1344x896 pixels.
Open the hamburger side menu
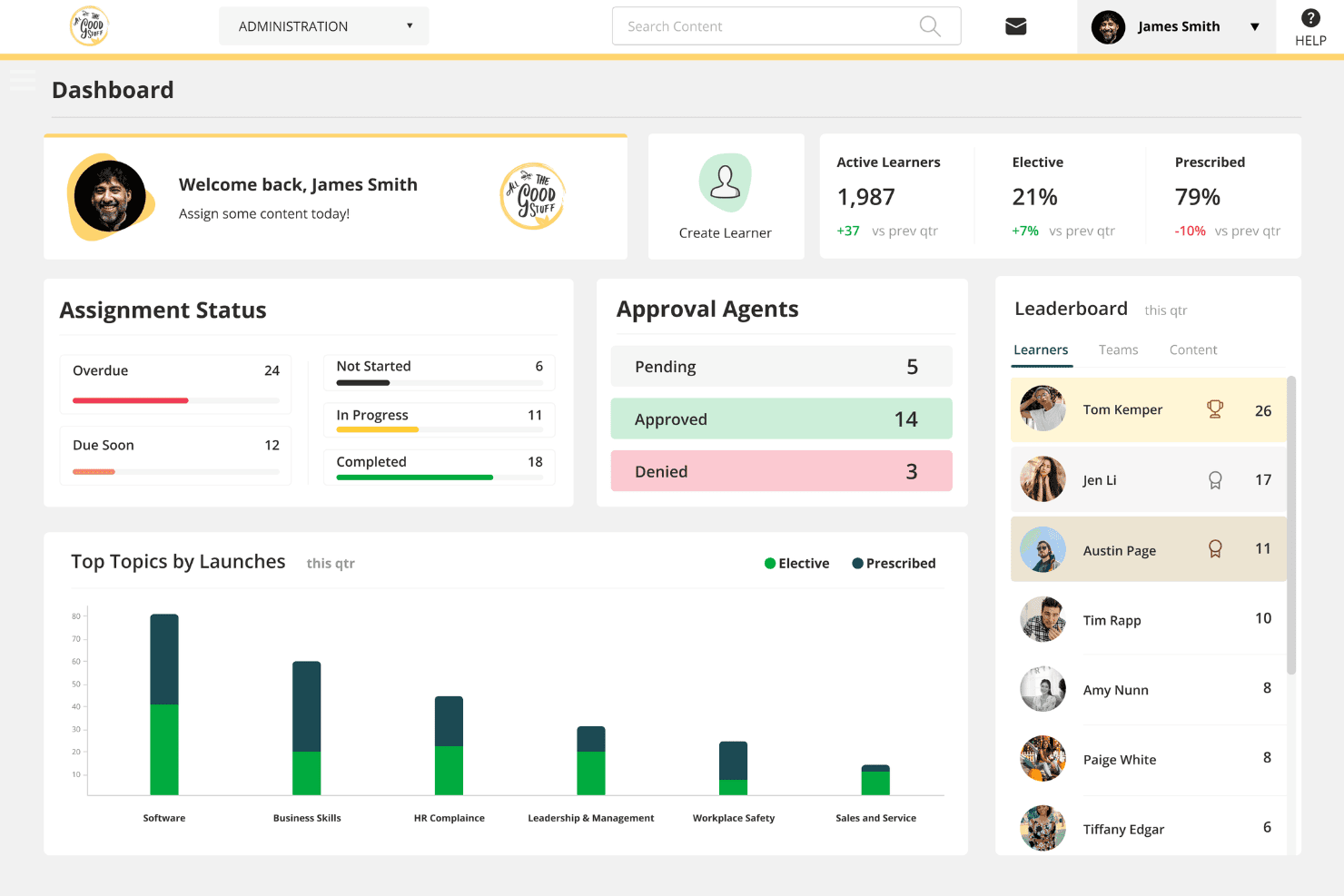[24, 81]
